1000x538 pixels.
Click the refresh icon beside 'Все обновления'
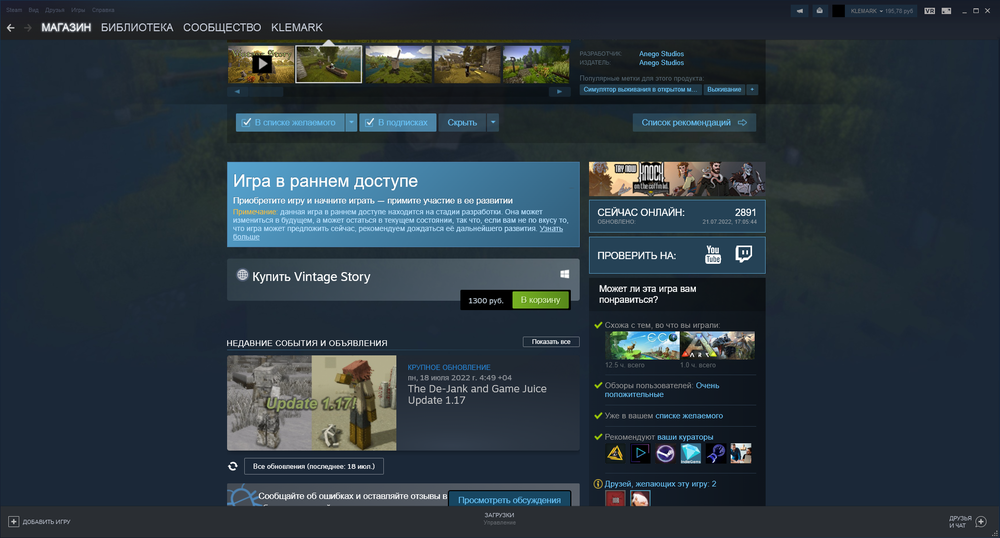click(233, 466)
